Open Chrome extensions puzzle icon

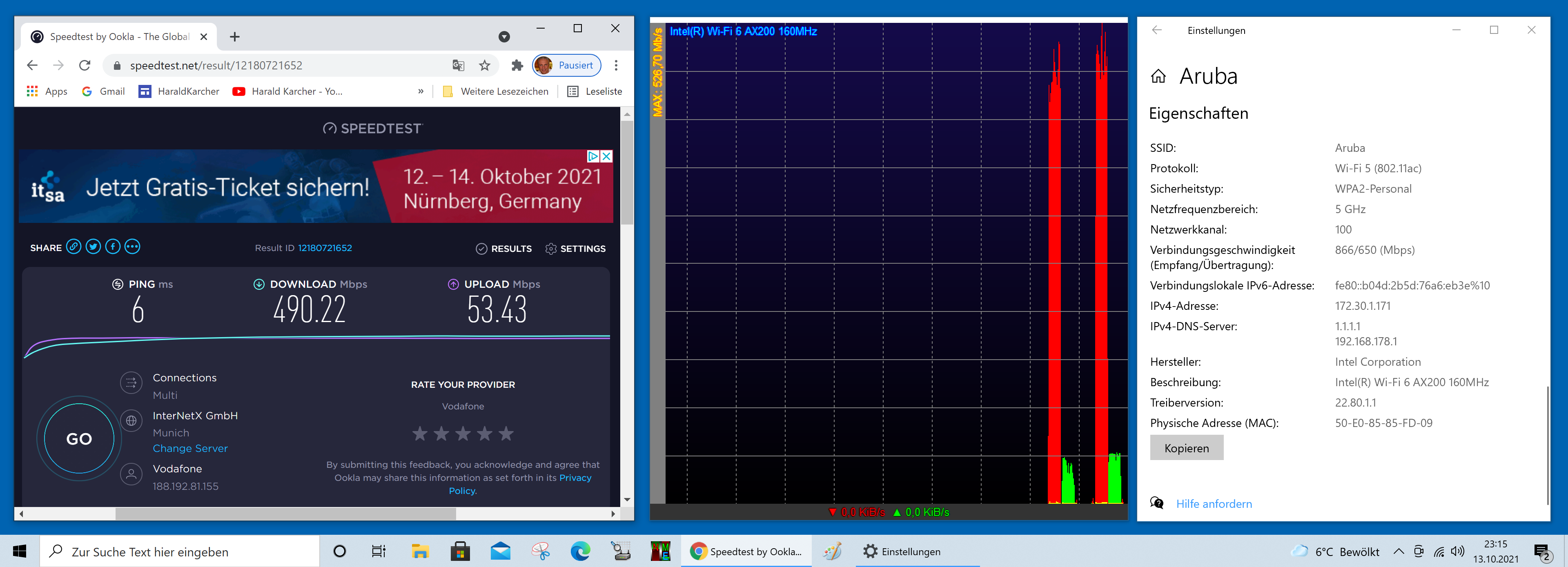[x=517, y=65]
